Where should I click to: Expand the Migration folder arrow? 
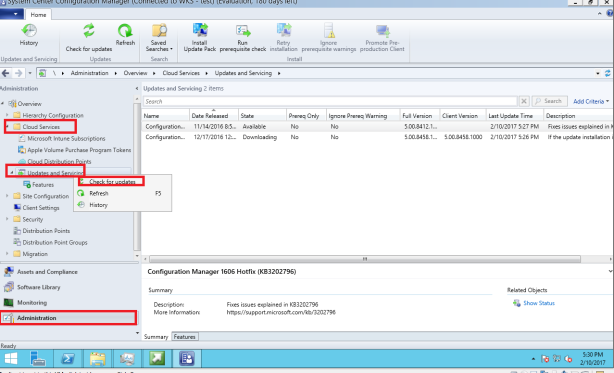pos(7,254)
